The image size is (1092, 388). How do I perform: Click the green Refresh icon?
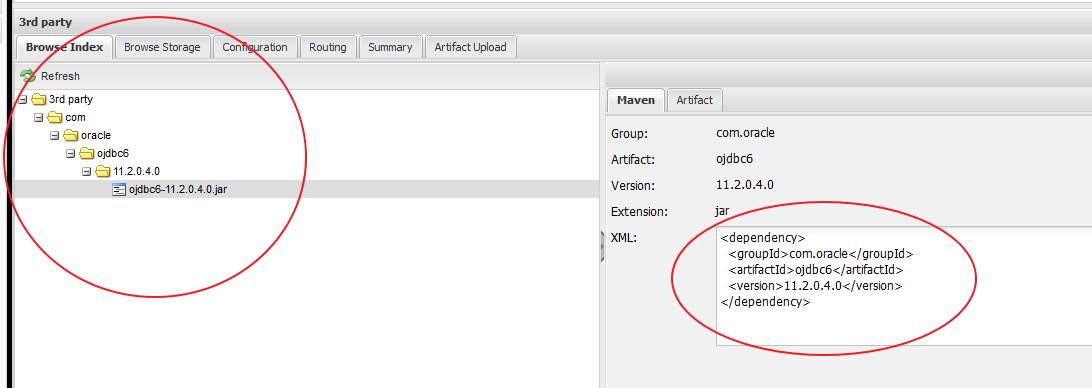click(x=28, y=76)
